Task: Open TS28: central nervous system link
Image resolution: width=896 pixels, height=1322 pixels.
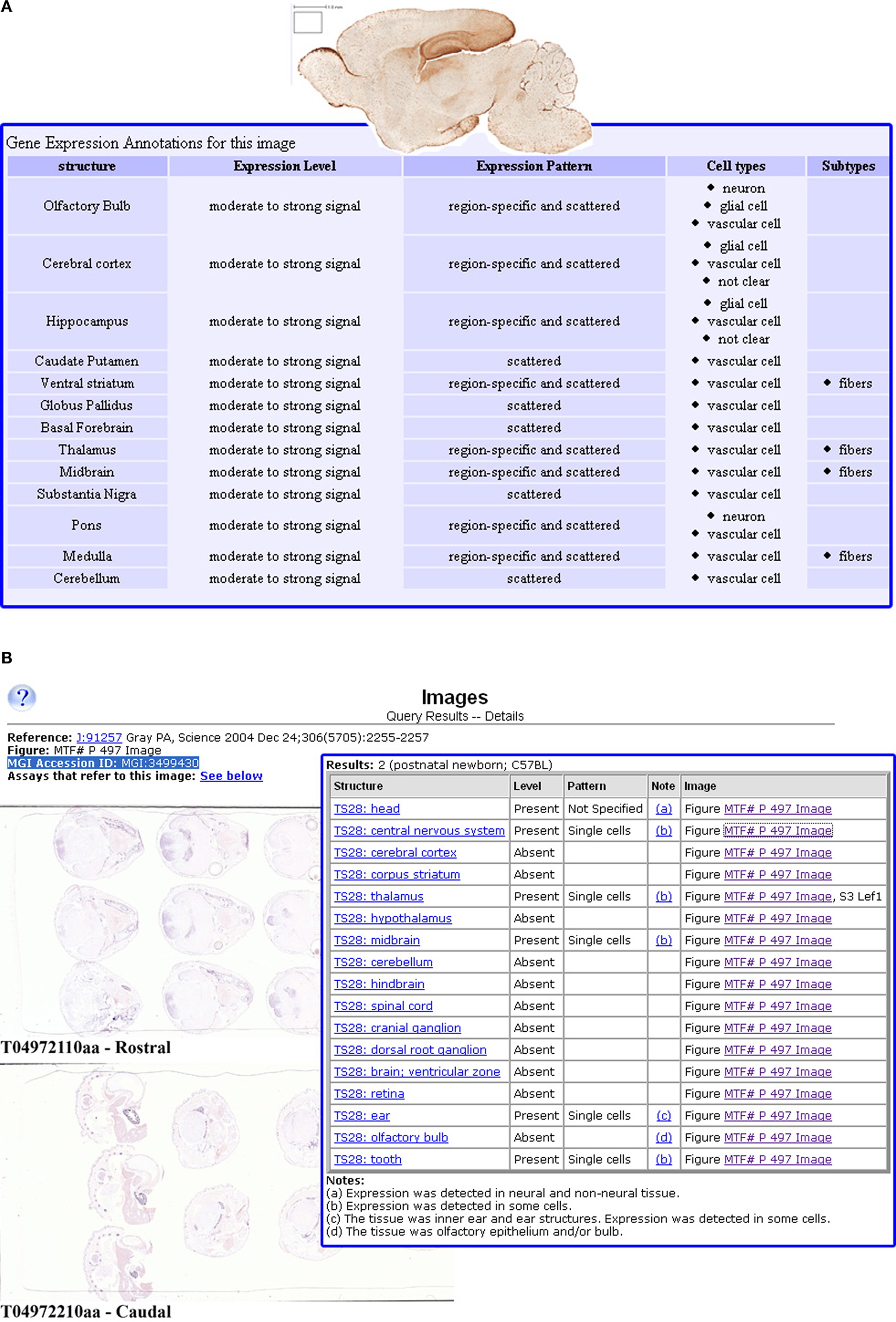Action: pos(419,831)
